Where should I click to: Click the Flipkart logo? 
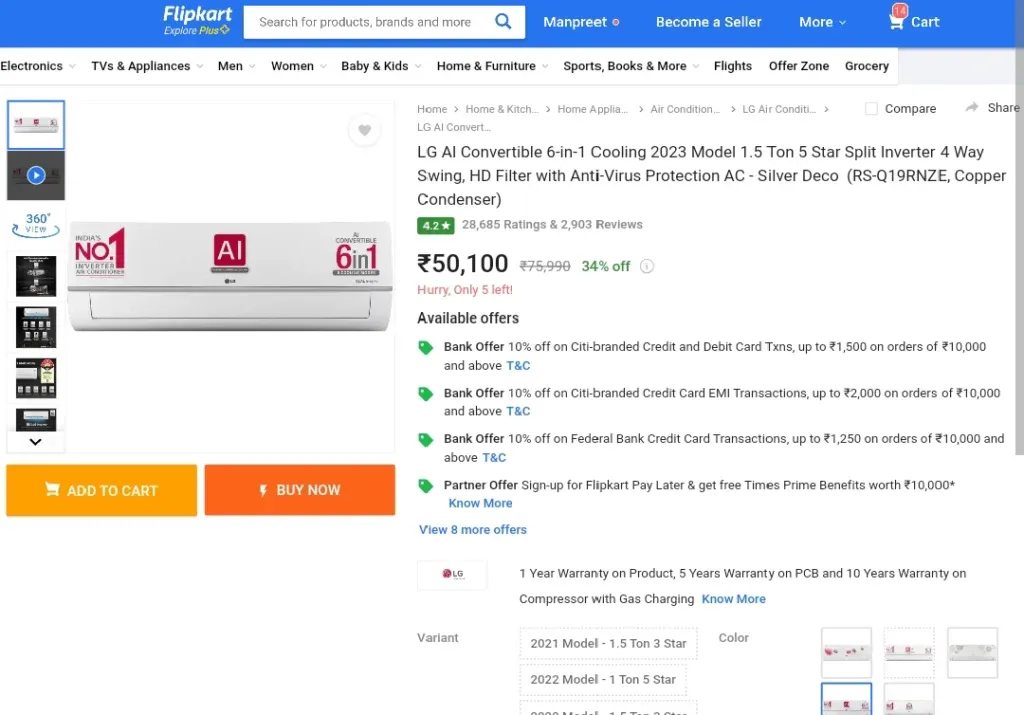click(x=197, y=14)
